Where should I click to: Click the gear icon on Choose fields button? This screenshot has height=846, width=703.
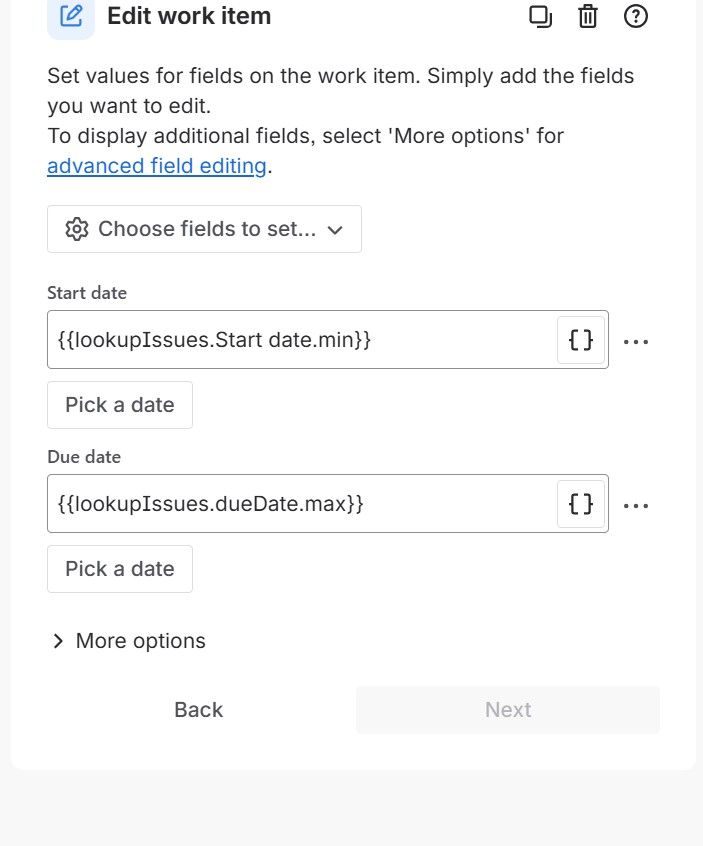(77, 229)
